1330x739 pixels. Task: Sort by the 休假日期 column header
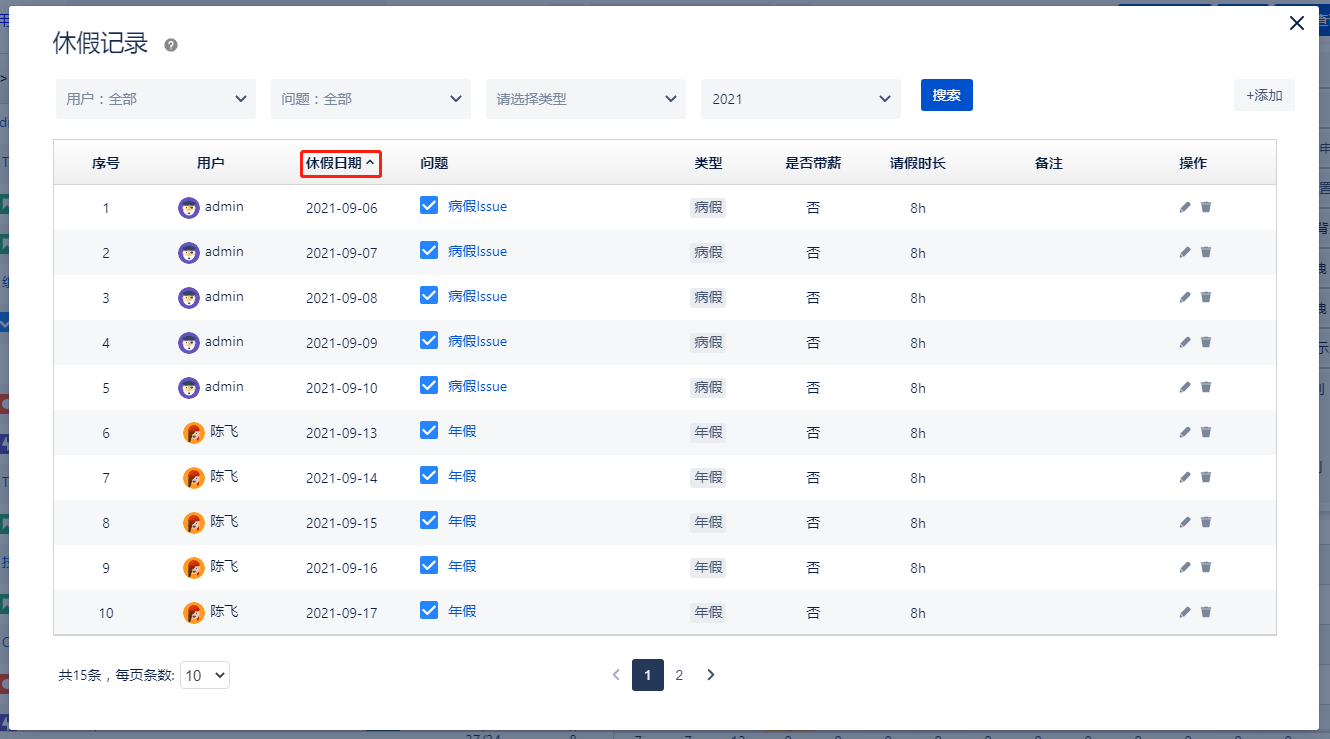click(341, 163)
